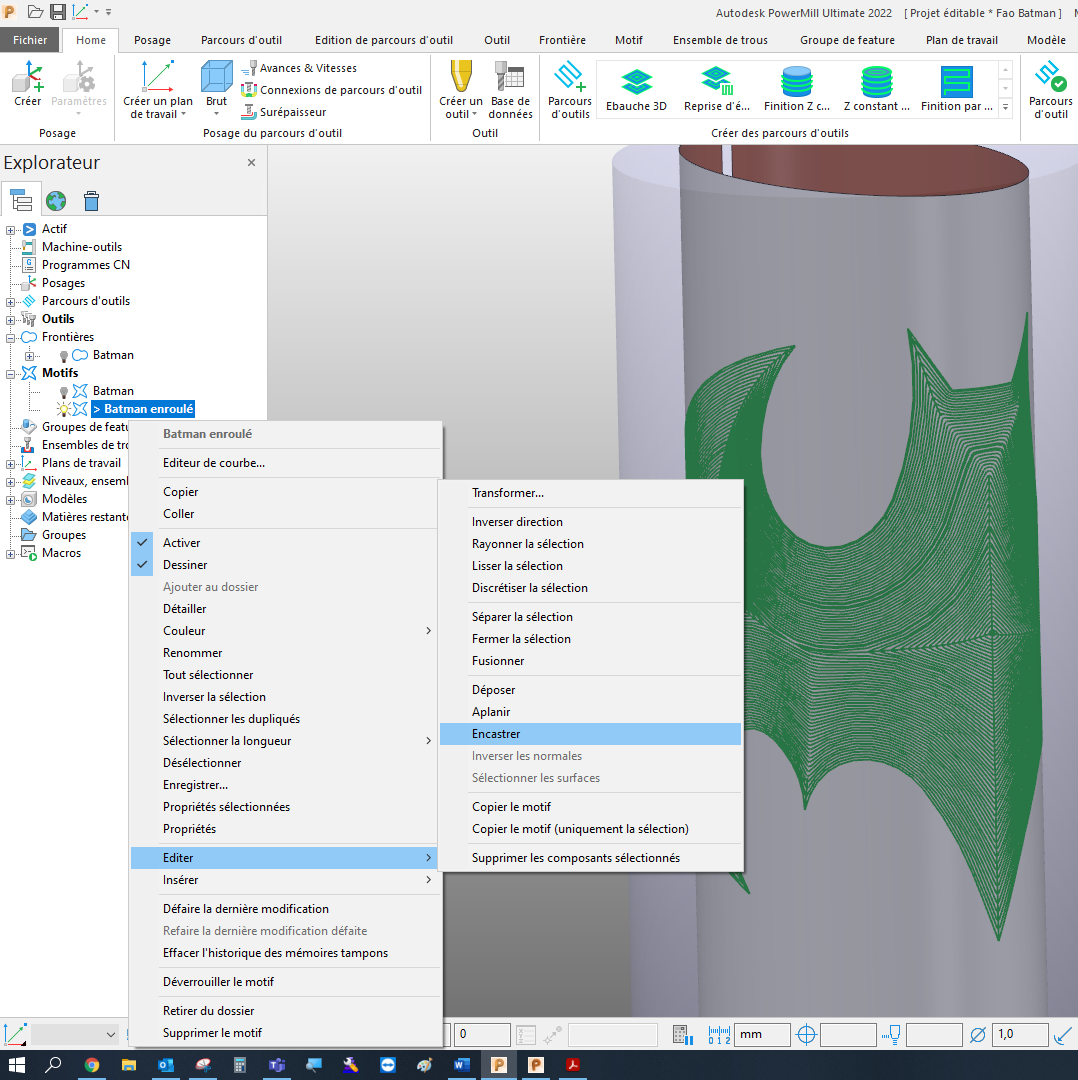Expand the Outils tree node
This screenshot has height=1080, width=1078.
click(11, 319)
